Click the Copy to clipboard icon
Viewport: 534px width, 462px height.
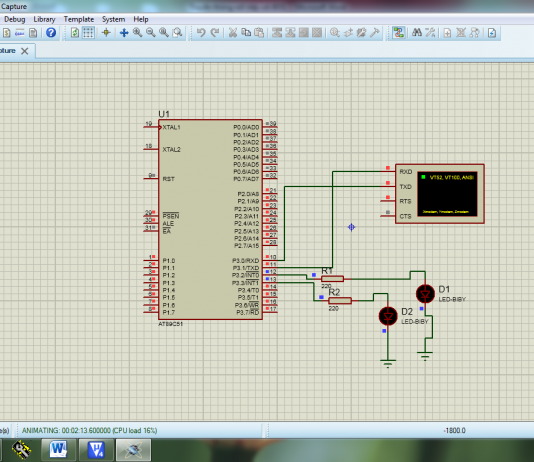[246, 33]
